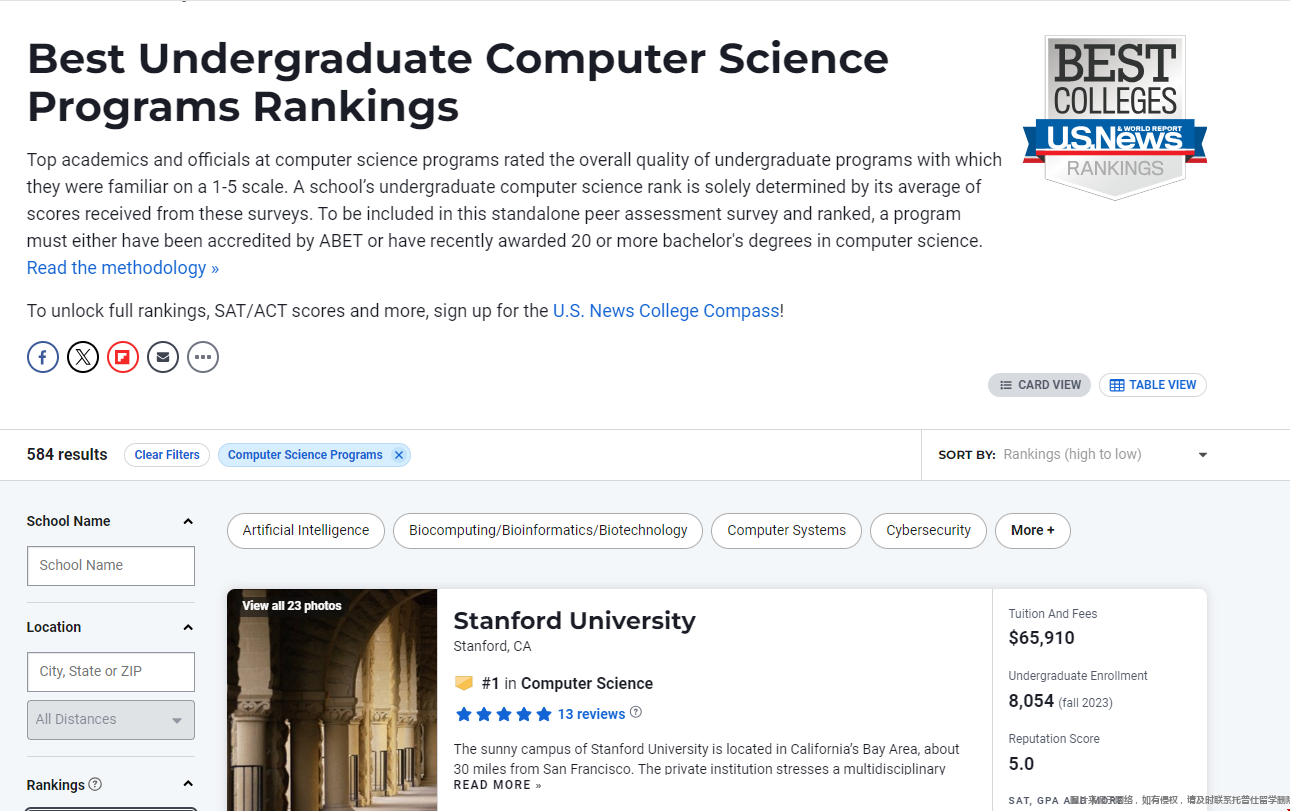
Task: Open the All Distances dropdown
Action: (x=110, y=720)
